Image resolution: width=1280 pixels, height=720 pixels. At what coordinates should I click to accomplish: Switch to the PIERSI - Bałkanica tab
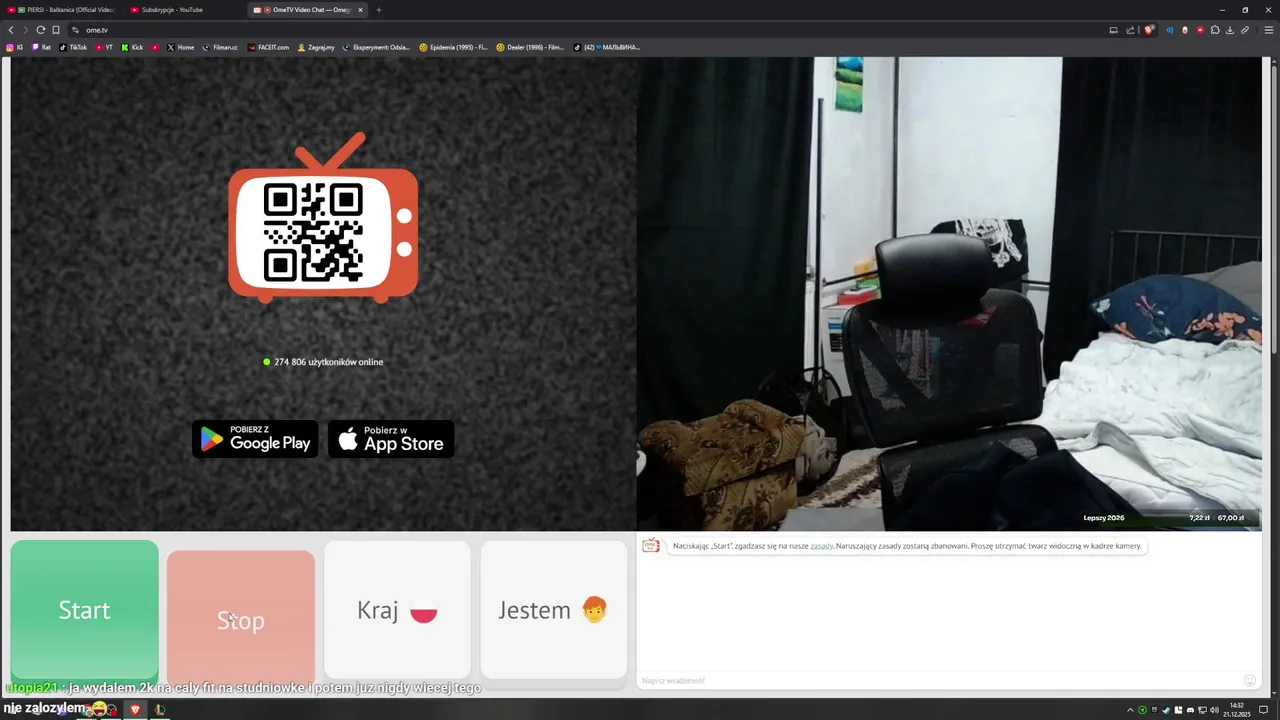pos(62,10)
